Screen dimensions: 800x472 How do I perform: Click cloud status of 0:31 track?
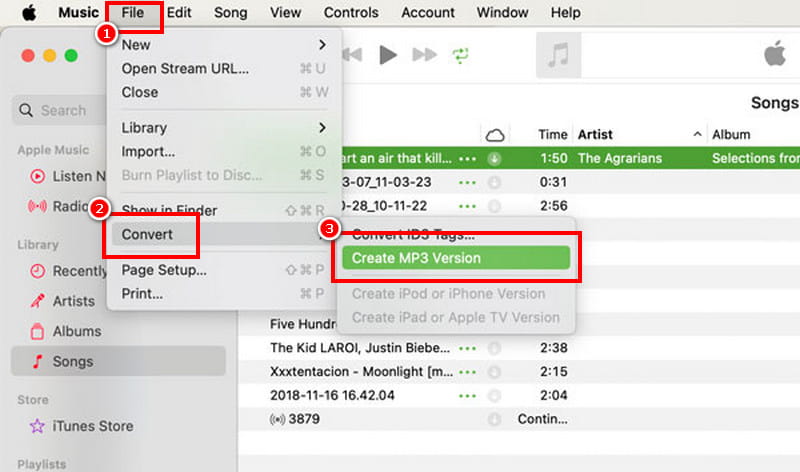tap(494, 182)
